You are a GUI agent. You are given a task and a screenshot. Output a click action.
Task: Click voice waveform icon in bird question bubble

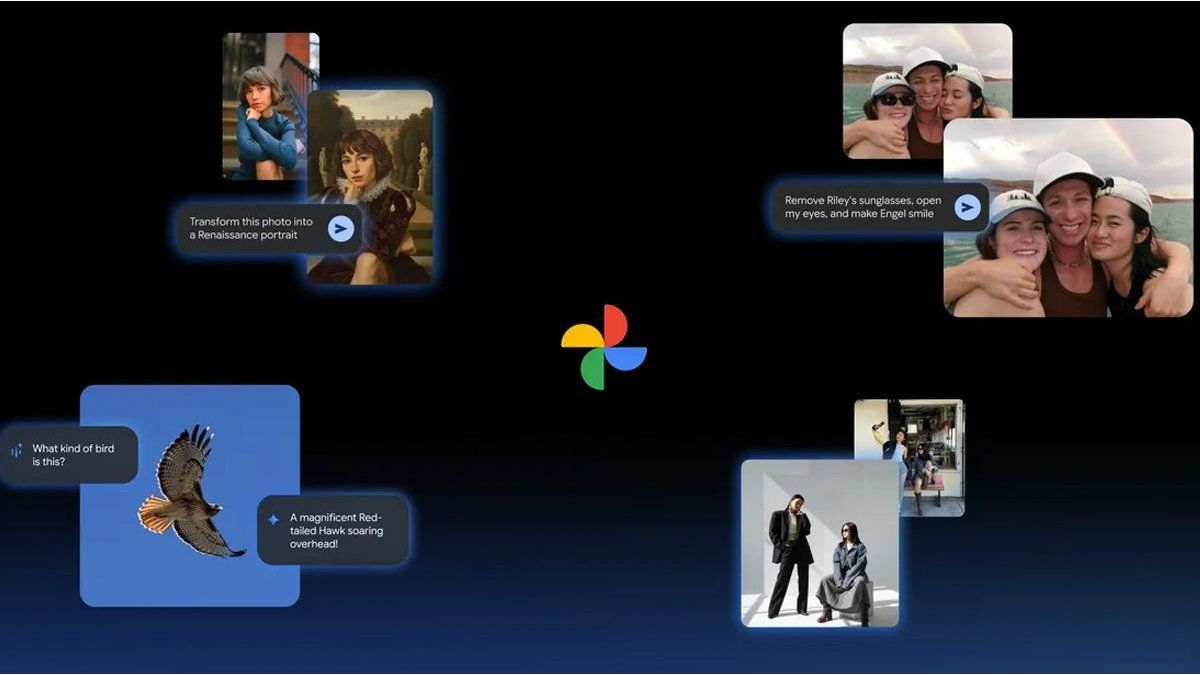click(16, 451)
